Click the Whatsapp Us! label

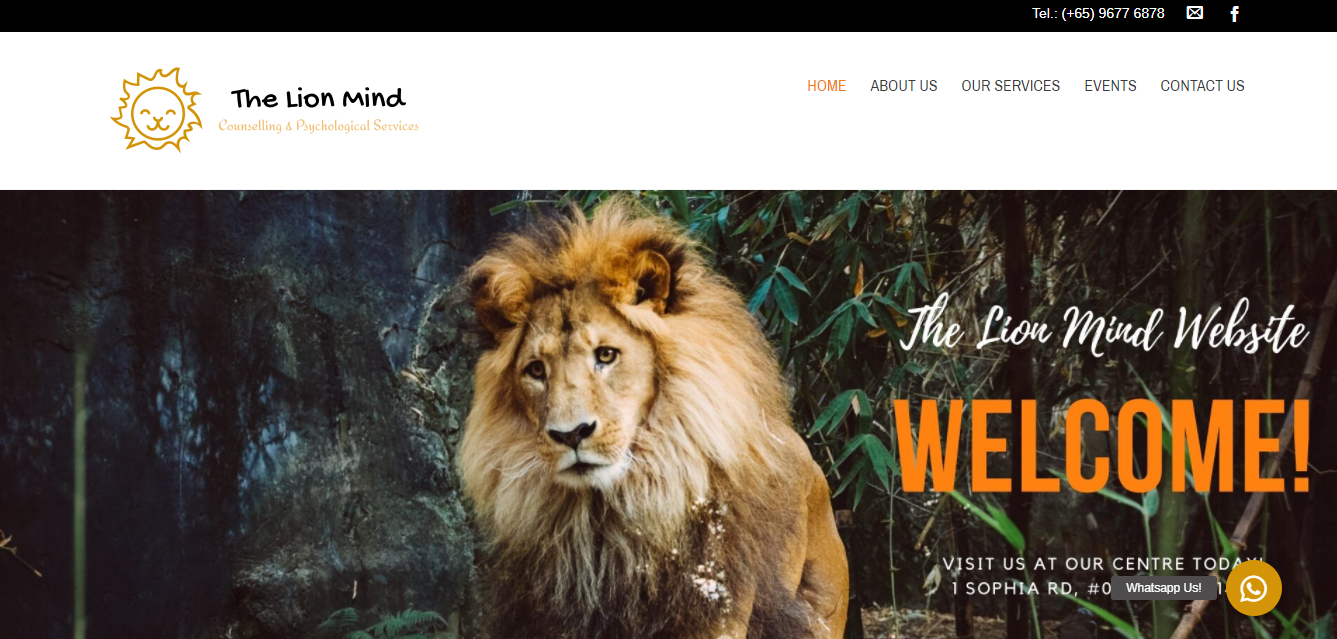coord(1164,588)
